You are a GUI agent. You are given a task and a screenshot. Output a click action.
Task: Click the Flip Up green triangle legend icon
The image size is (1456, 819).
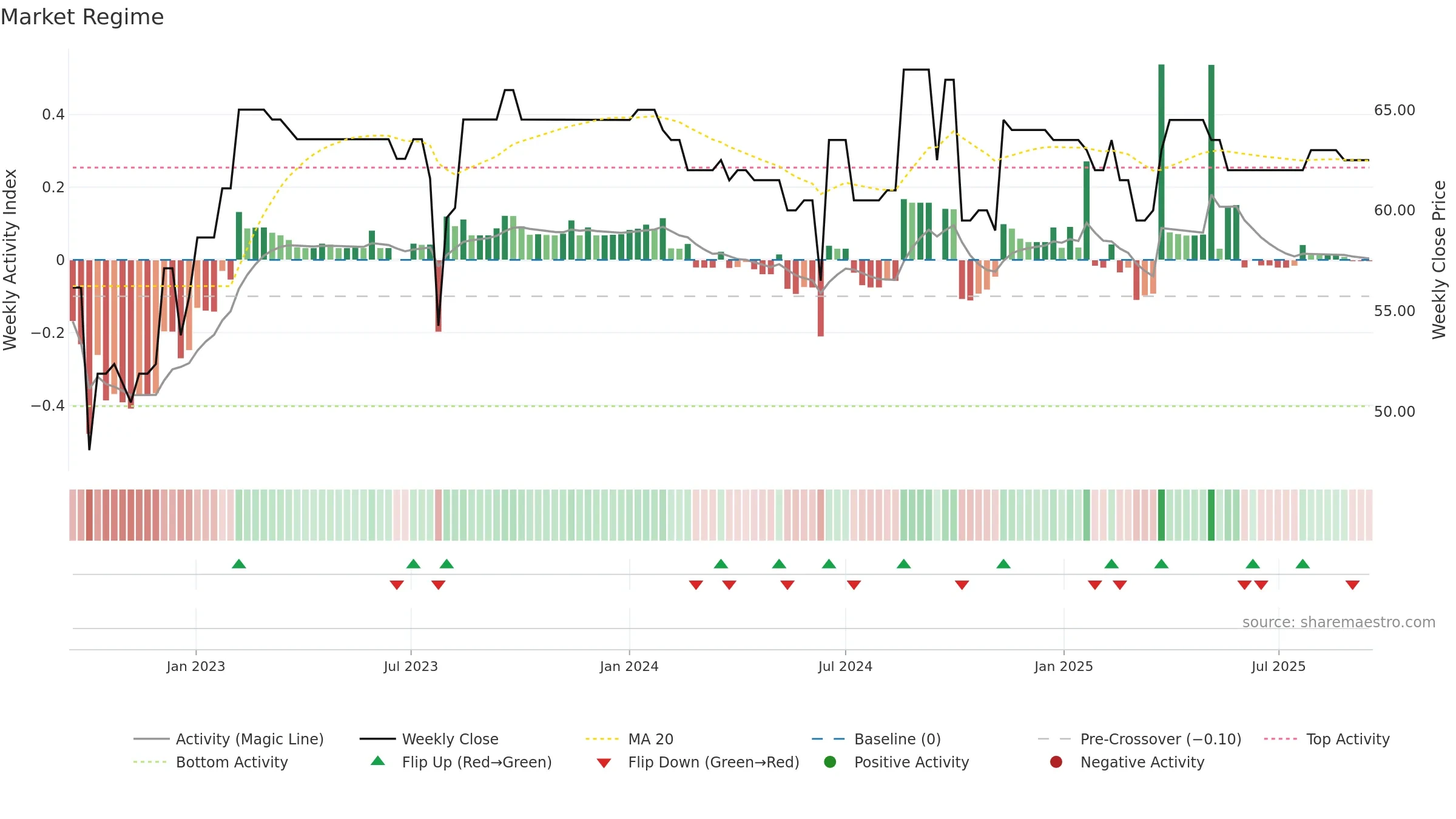tap(378, 761)
